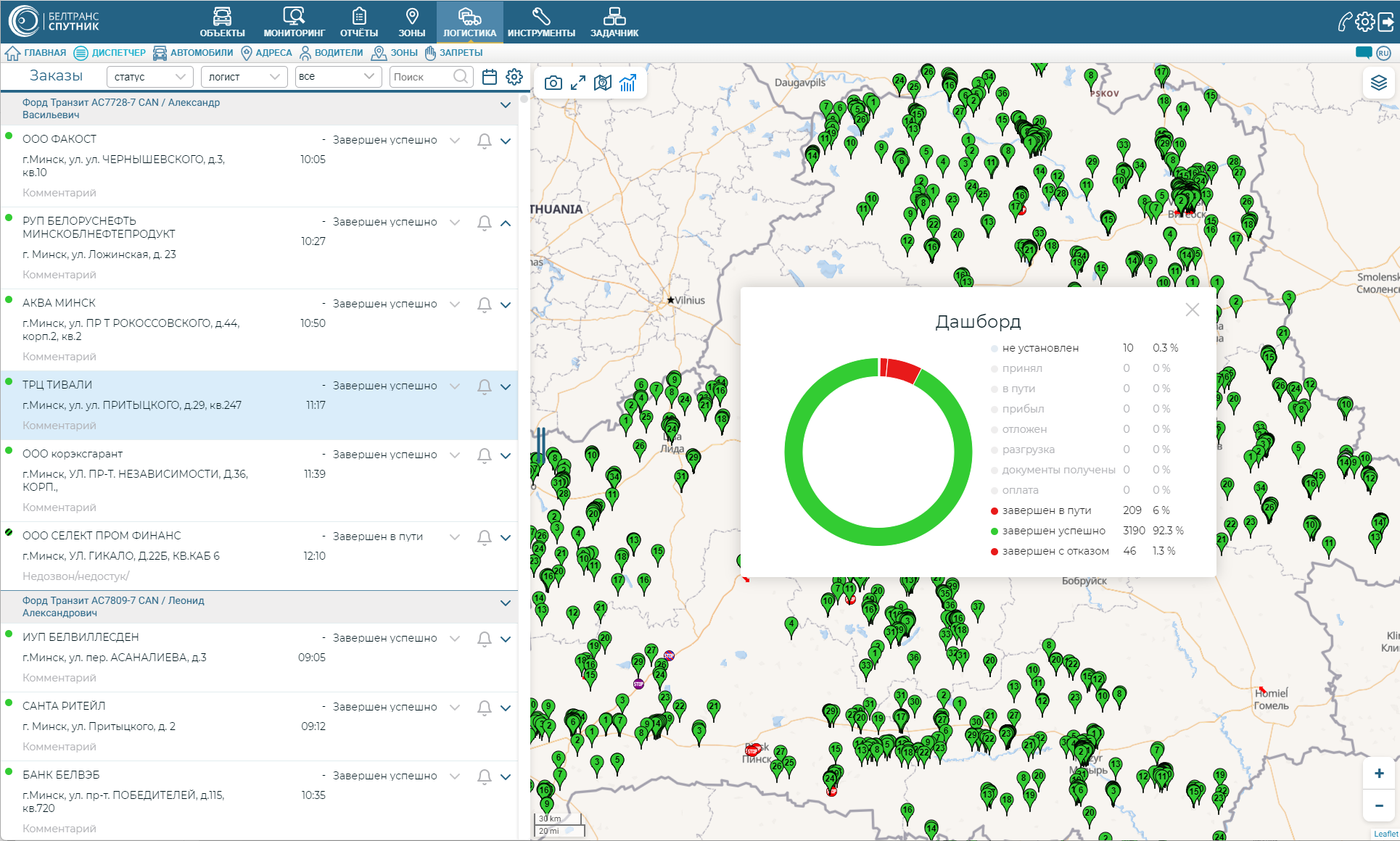Open the dashboard chart icon on map
This screenshot has height=841, width=1400.
[628, 83]
